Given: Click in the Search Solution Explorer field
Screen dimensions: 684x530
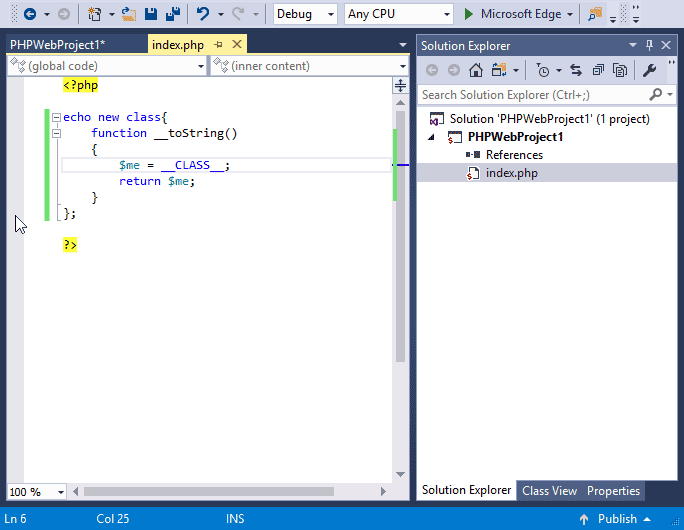Looking at the screenshot, I should pos(534,95).
